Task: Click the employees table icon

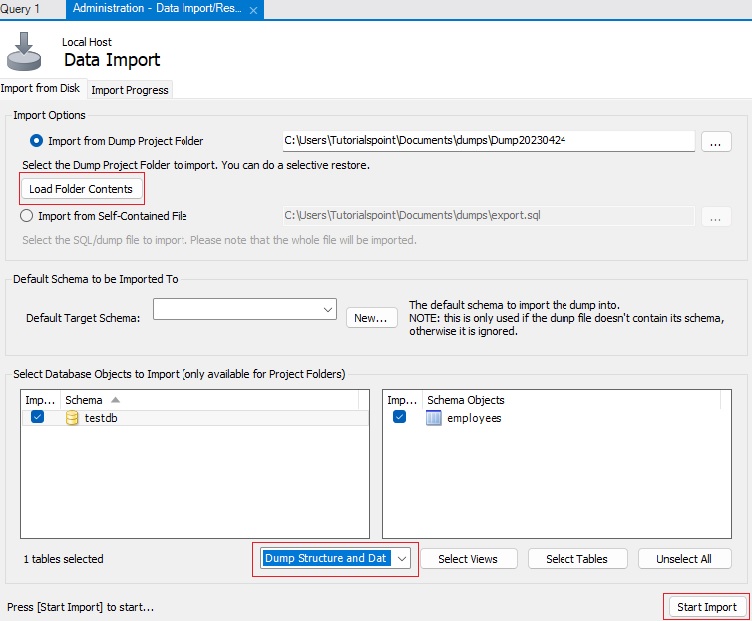Action: coord(434,418)
